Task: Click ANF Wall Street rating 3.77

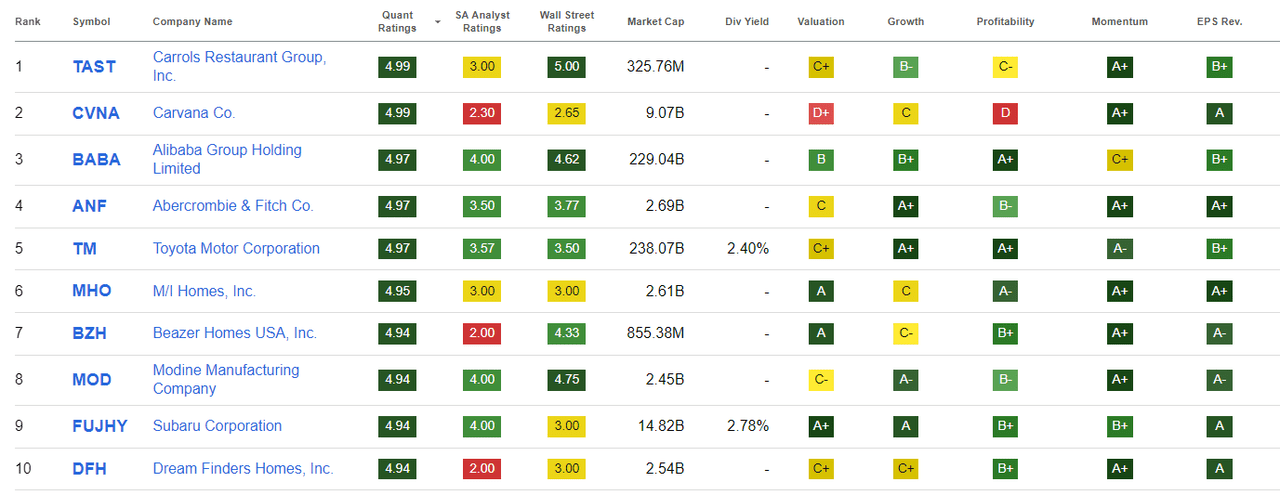Action: (567, 206)
